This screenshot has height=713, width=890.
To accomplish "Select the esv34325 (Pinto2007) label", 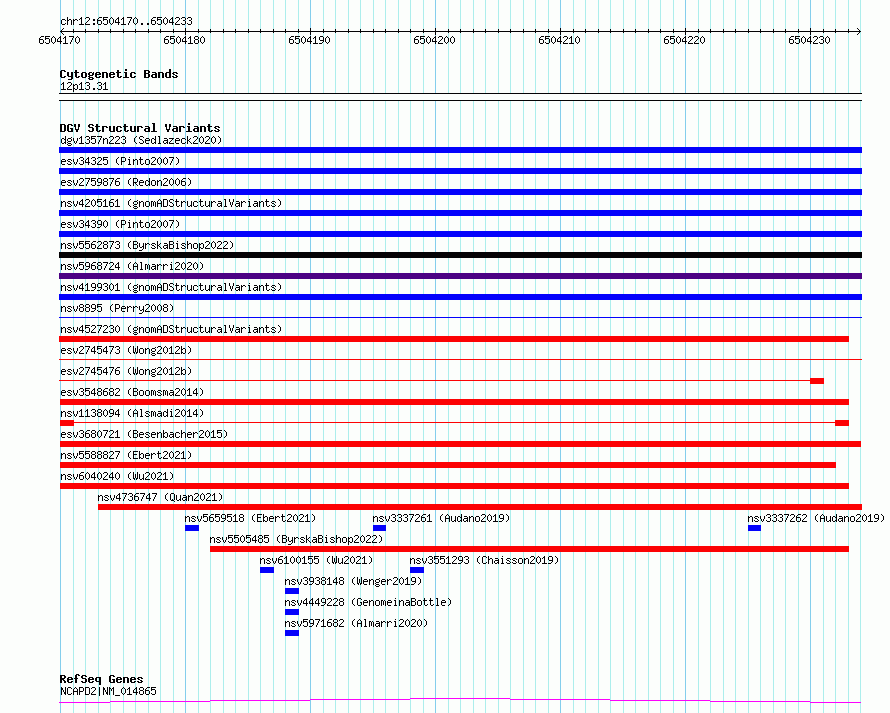I will coord(120,161).
